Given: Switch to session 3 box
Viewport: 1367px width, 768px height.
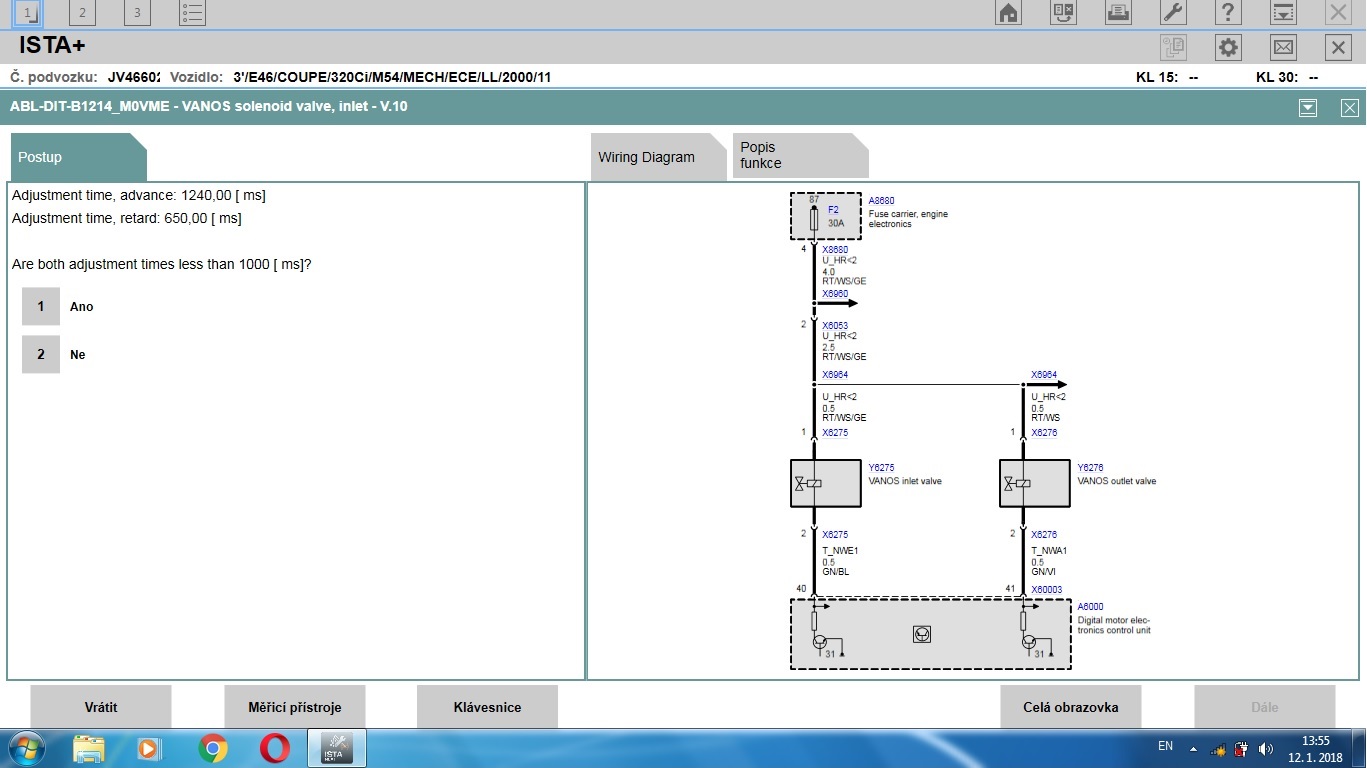Looking at the screenshot, I should pyautogui.click(x=138, y=13).
